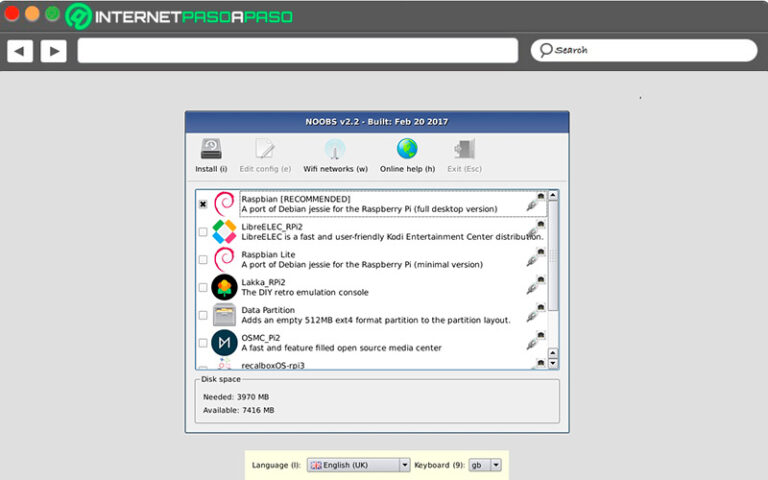Viewport: 768px width, 480px height.
Task: Check the Raspbian Lite checkbox
Action: 203,260
